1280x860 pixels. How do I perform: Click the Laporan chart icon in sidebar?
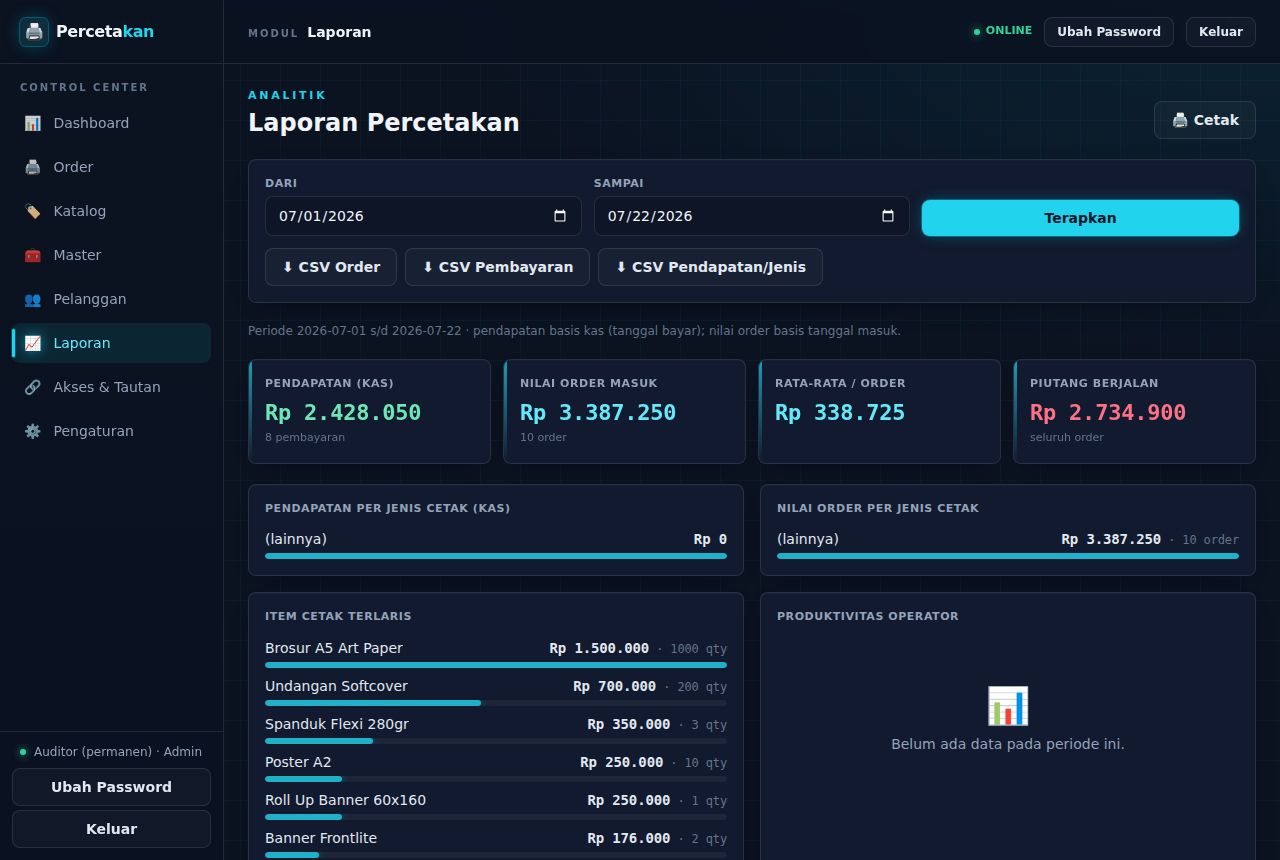[x=33, y=343]
